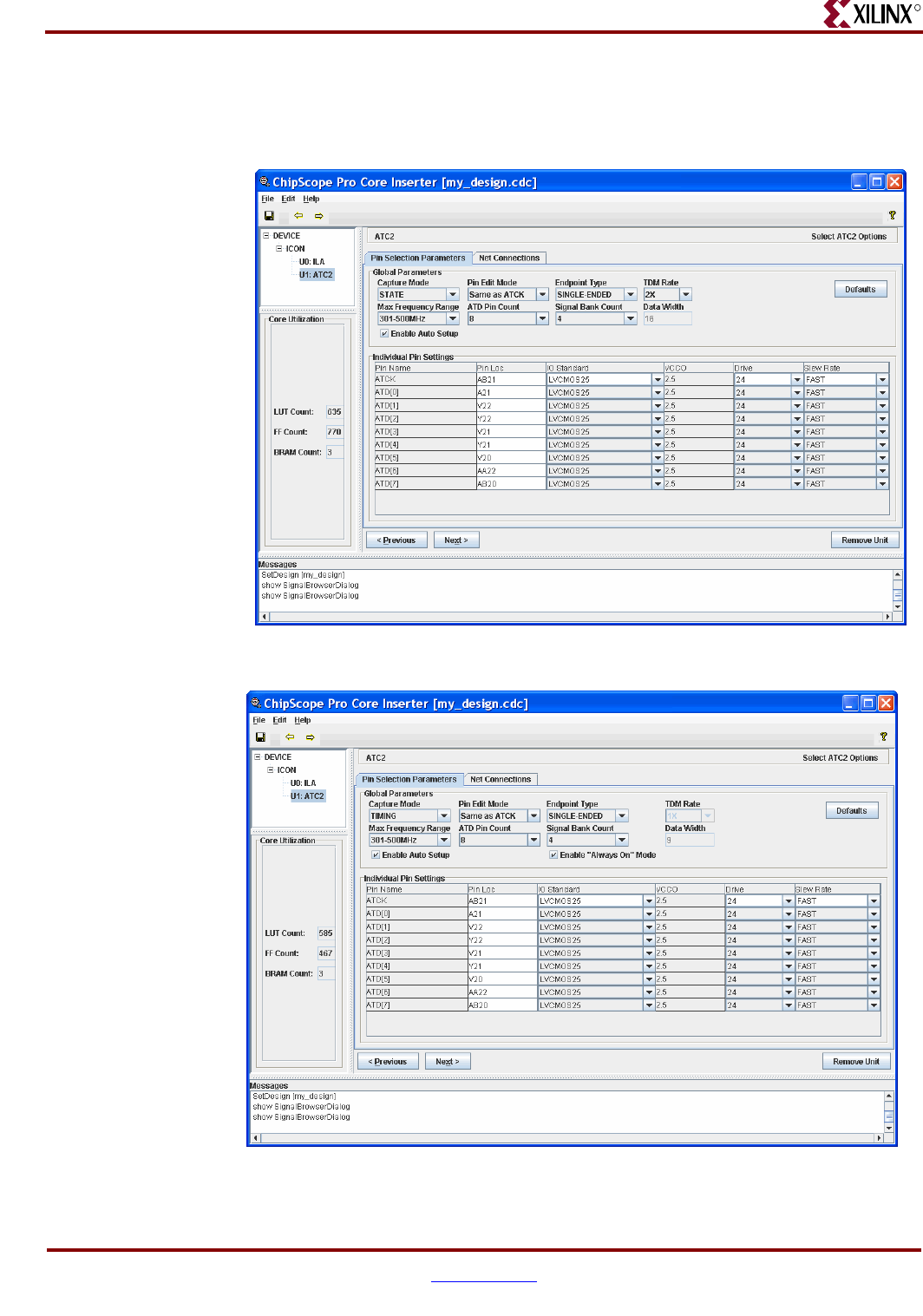
Task: Click the Defaults button in the STATE-mode window
Action: (x=861, y=290)
